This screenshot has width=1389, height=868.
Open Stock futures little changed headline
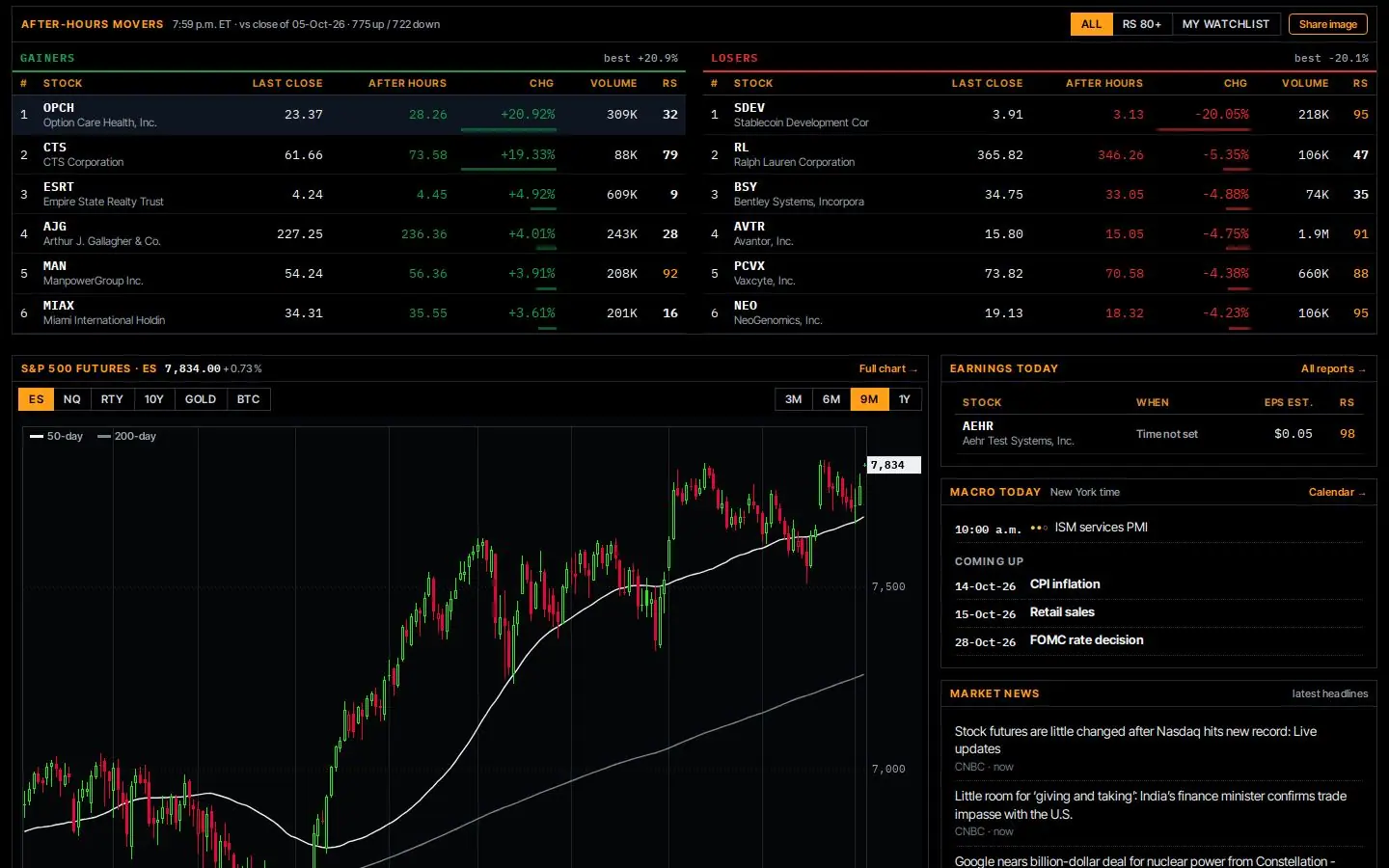click(1135, 740)
